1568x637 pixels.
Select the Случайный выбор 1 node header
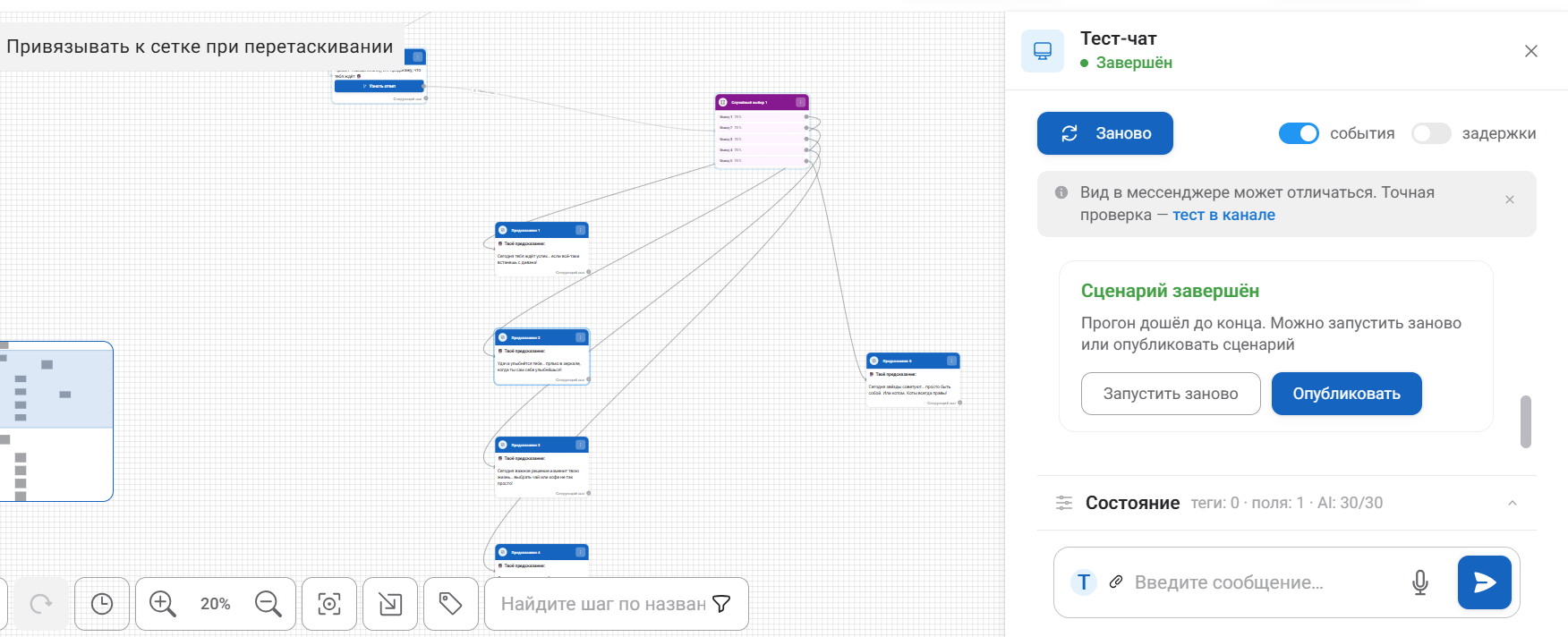pyautogui.click(x=762, y=102)
